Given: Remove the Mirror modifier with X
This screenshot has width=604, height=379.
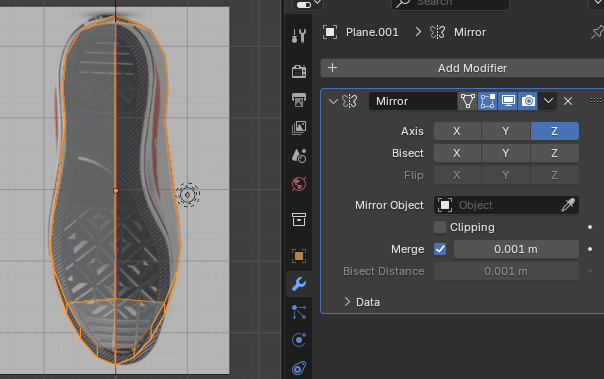Looking at the screenshot, I should click(568, 101).
